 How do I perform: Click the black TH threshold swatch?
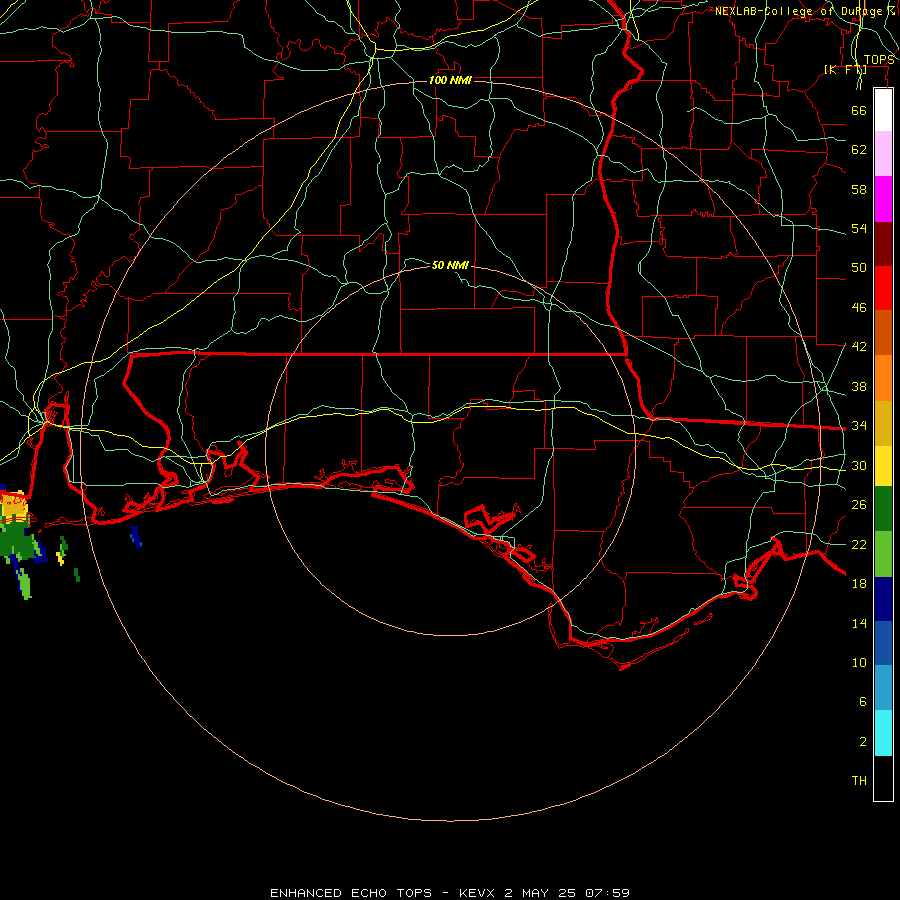[x=883, y=778]
